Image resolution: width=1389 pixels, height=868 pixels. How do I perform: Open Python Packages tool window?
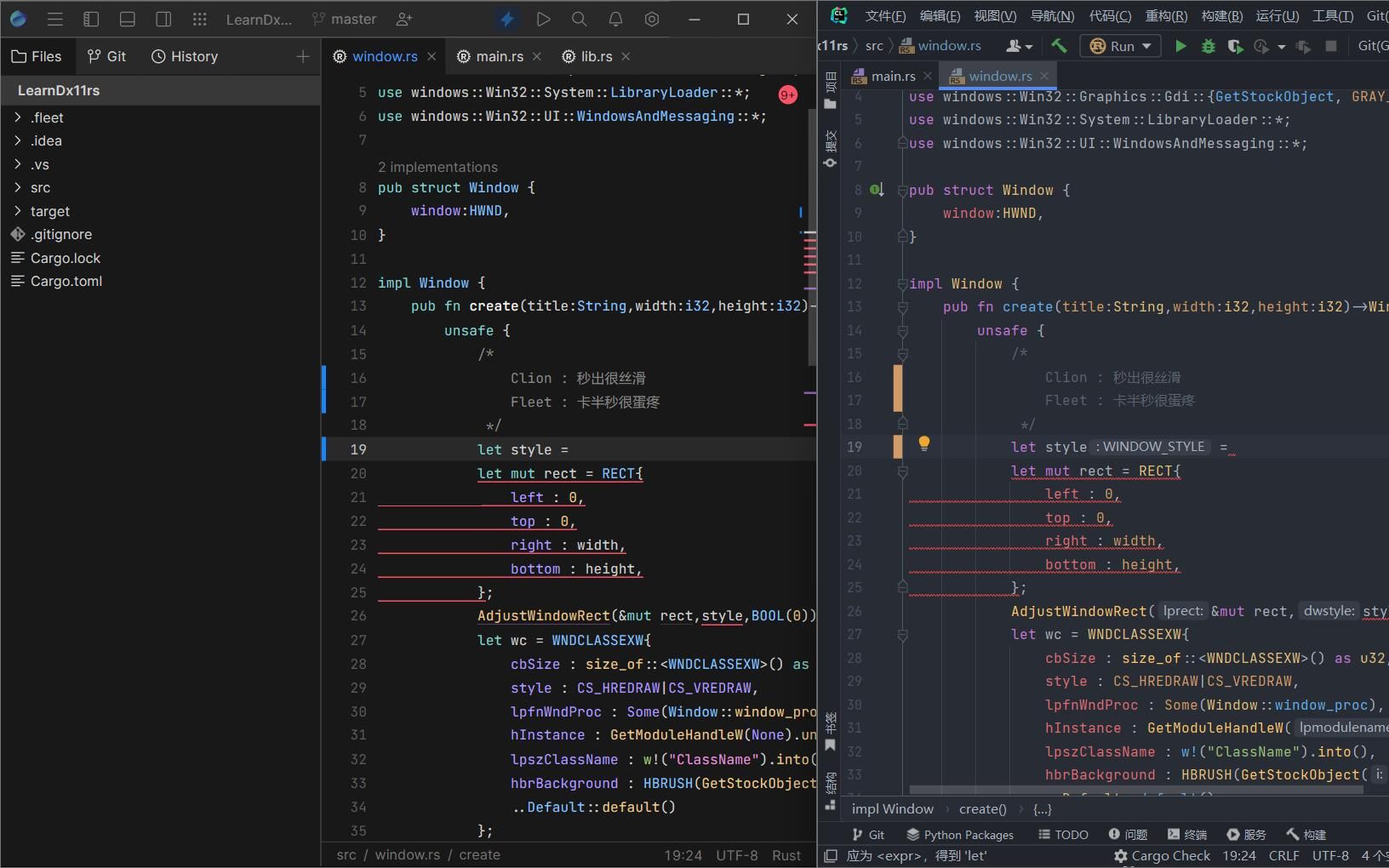tap(959, 835)
